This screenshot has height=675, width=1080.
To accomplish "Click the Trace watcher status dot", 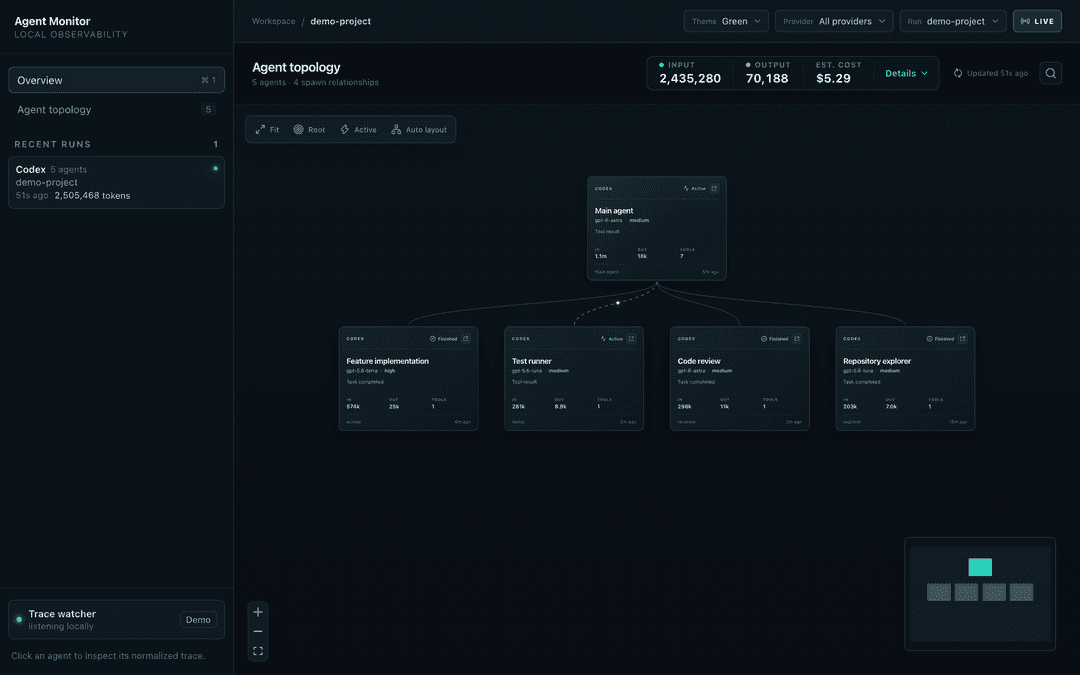I will 19,619.
